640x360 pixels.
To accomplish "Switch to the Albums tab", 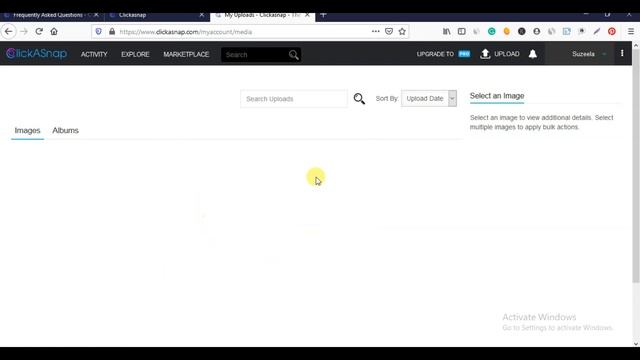I will click(x=65, y=130).
